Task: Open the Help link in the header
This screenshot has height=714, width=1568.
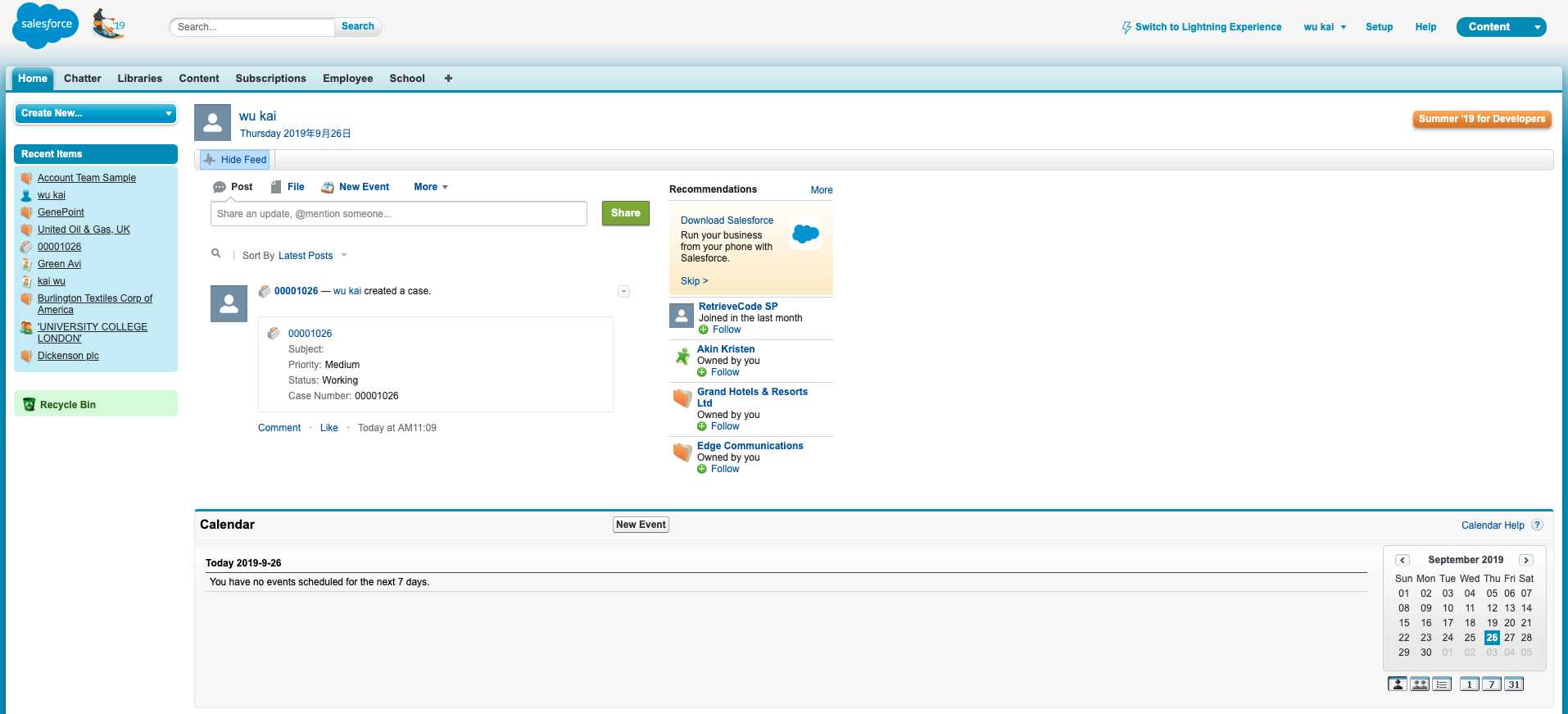Action: coord(1425,27)
